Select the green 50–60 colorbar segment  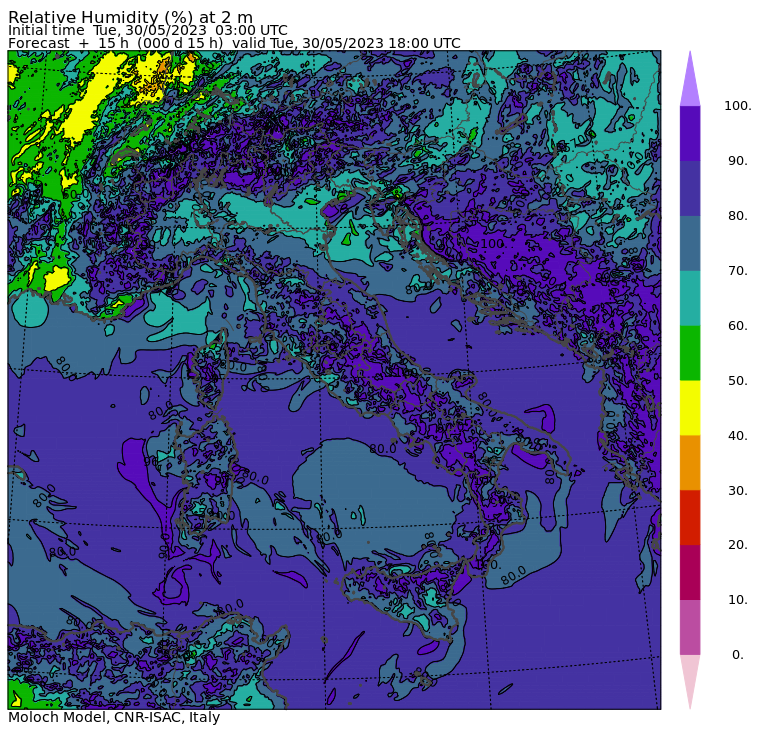(x=690, y=353)
